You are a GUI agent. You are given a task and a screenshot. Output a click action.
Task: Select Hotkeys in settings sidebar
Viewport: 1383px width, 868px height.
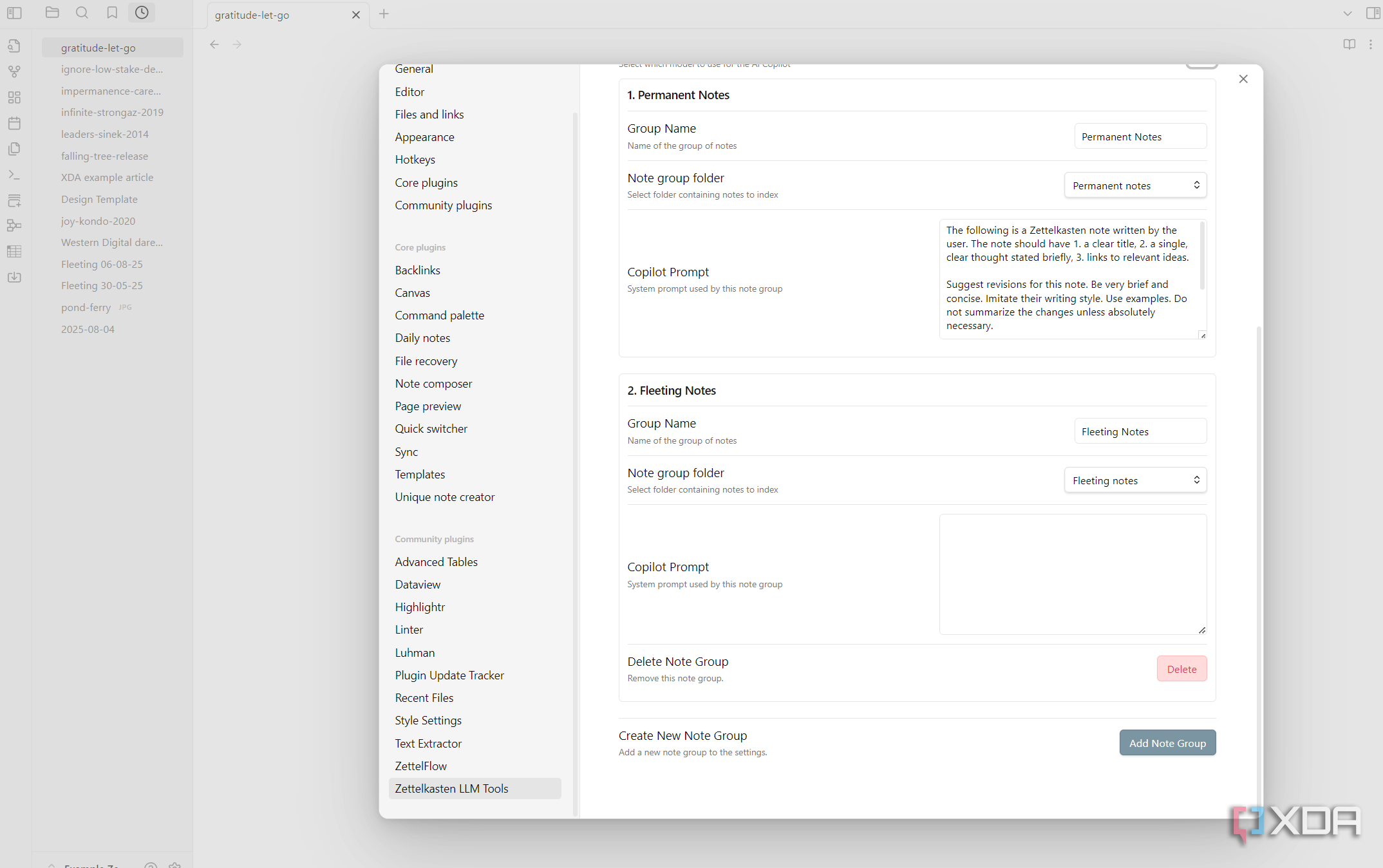(x=415, y=159)
